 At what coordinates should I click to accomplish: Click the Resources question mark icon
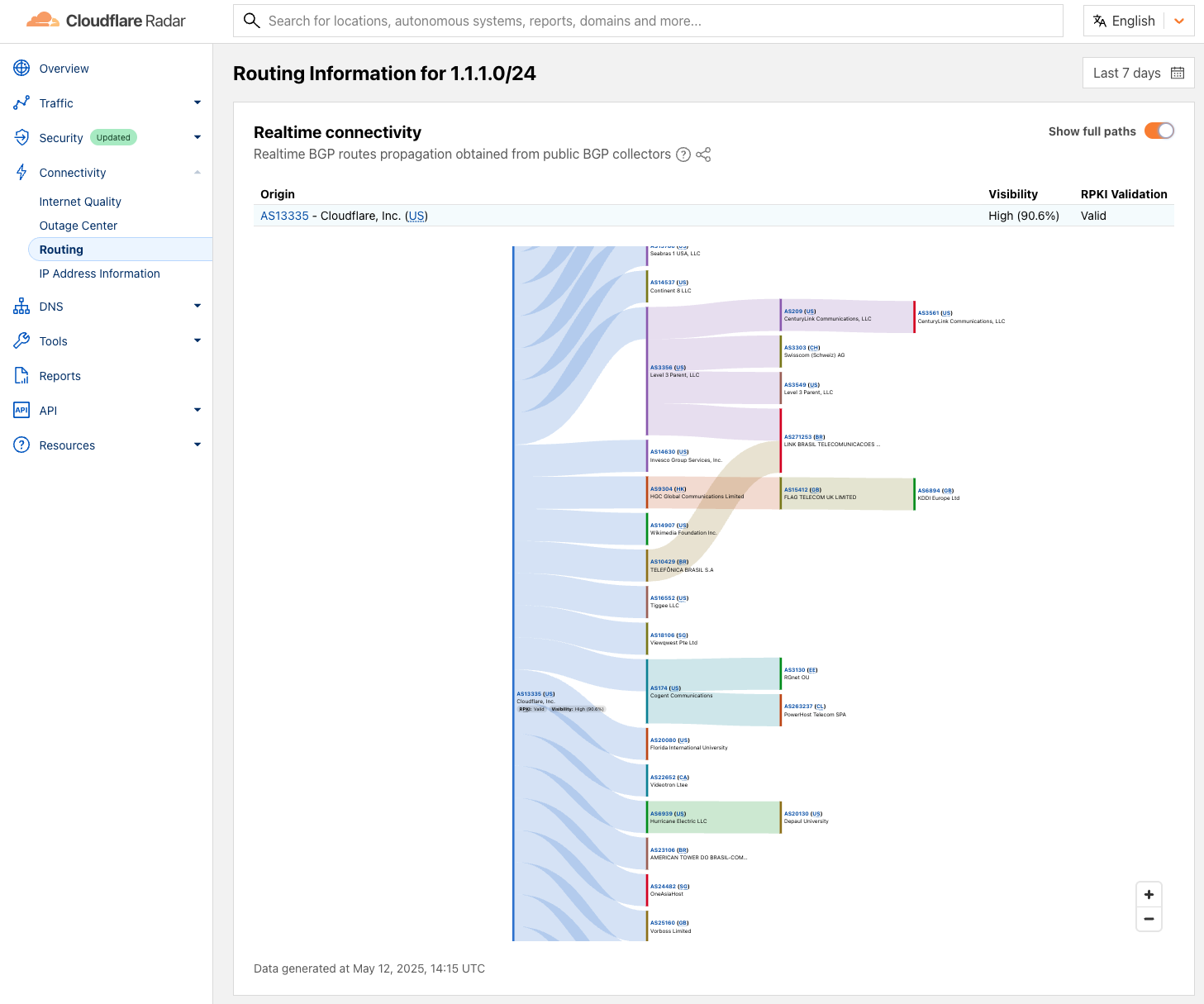coord(21,445)
